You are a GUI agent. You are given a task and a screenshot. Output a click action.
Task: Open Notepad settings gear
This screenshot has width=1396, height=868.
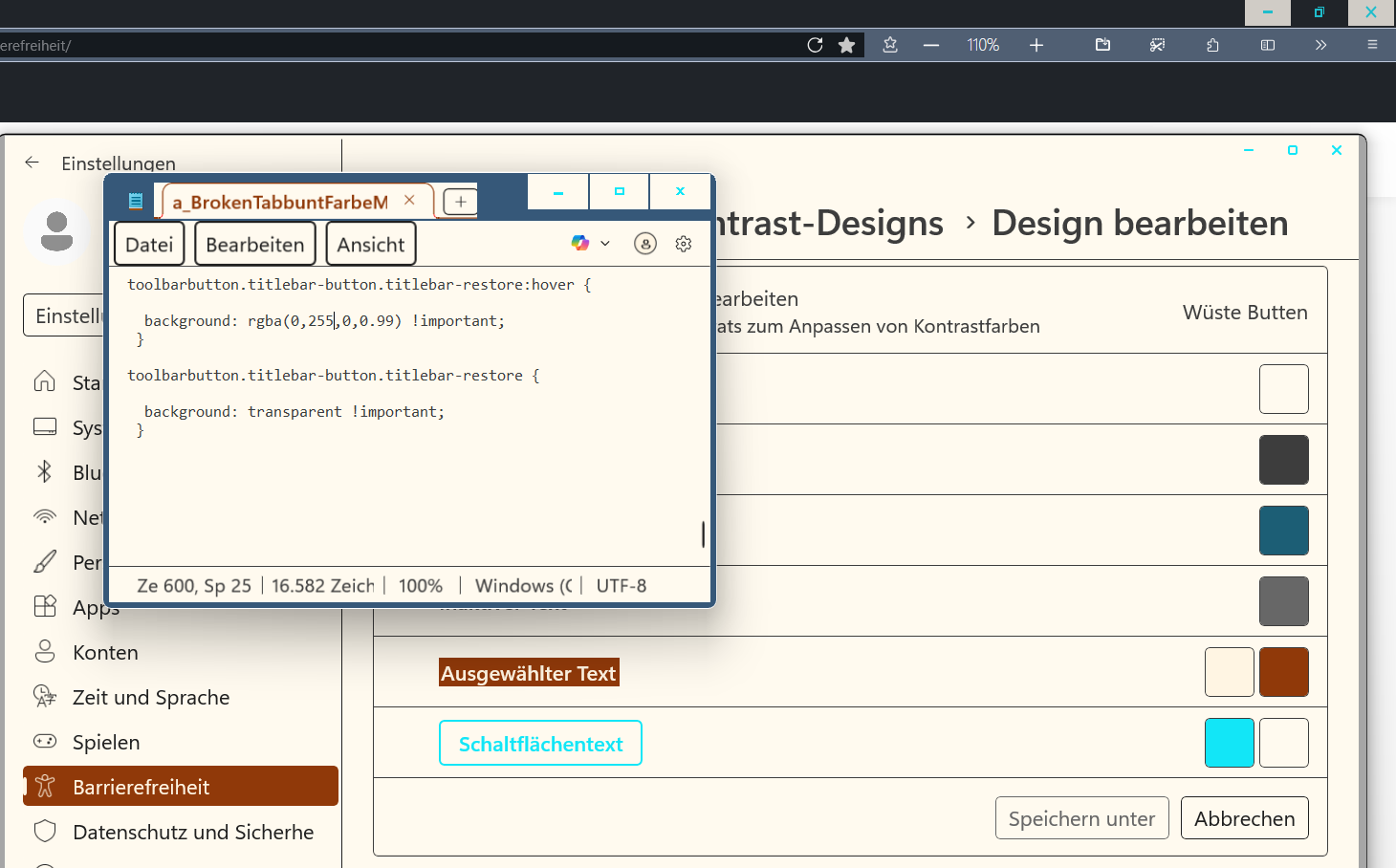(683, 244)
